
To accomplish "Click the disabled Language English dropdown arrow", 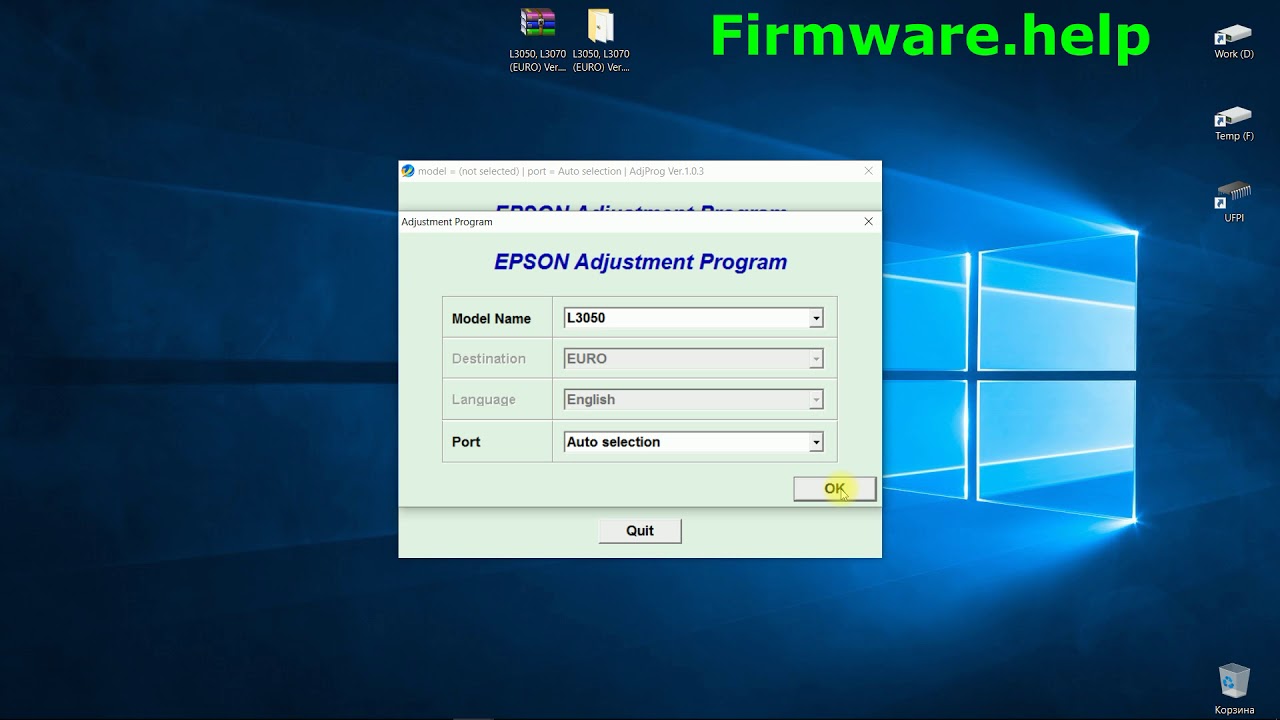I will [816, 400].
